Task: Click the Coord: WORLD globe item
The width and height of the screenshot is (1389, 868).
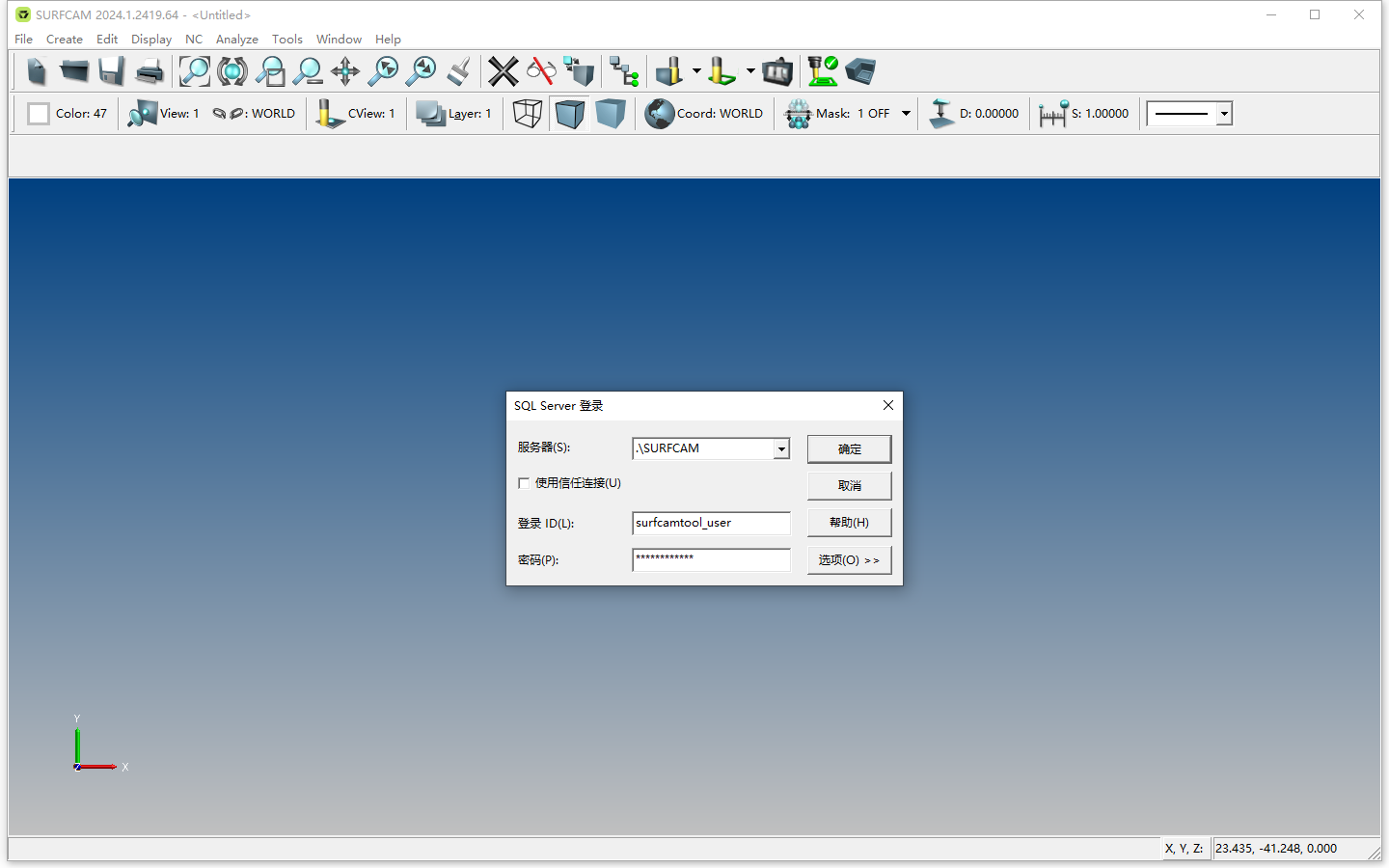Action: pyautogui.click(x=704, y=114)
